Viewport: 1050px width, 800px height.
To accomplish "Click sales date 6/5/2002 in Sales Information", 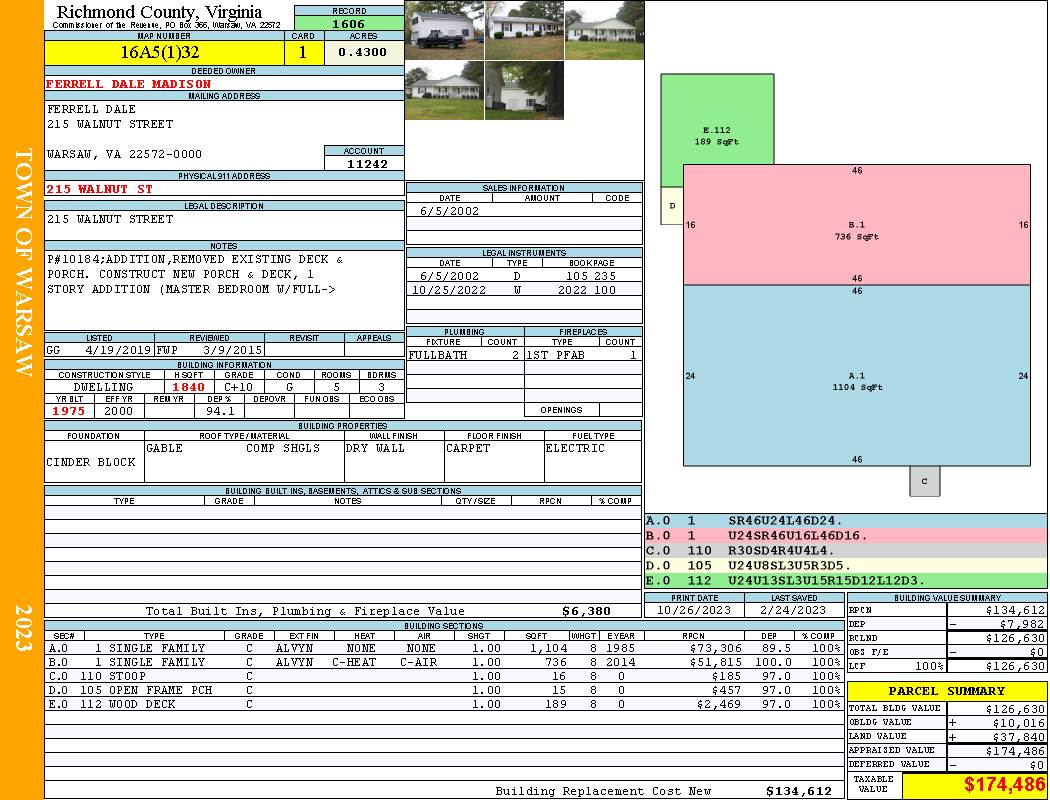I will coord(449,211).
